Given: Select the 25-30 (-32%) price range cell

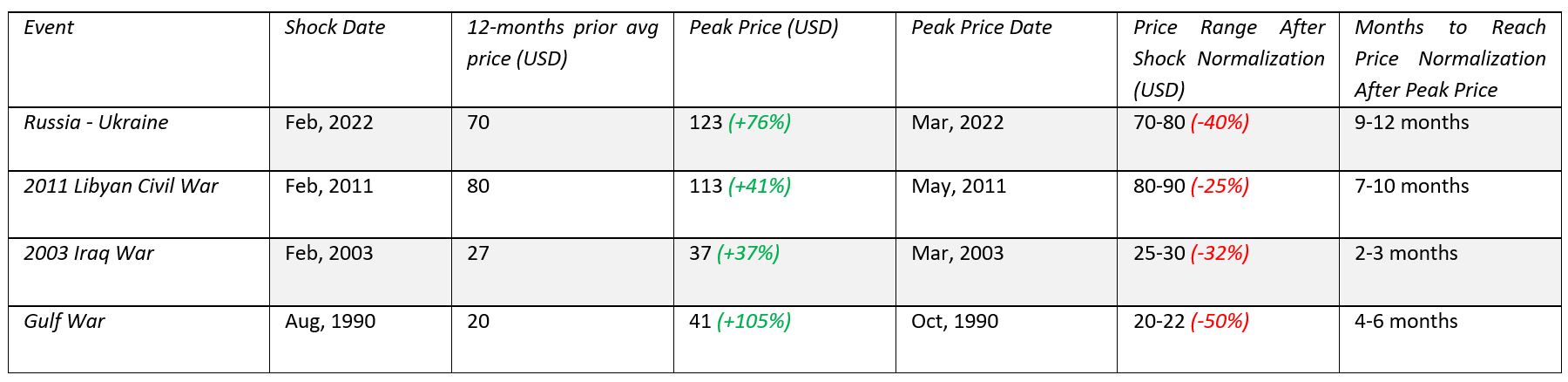Looking at the screenshot, I should (1191, 254).
